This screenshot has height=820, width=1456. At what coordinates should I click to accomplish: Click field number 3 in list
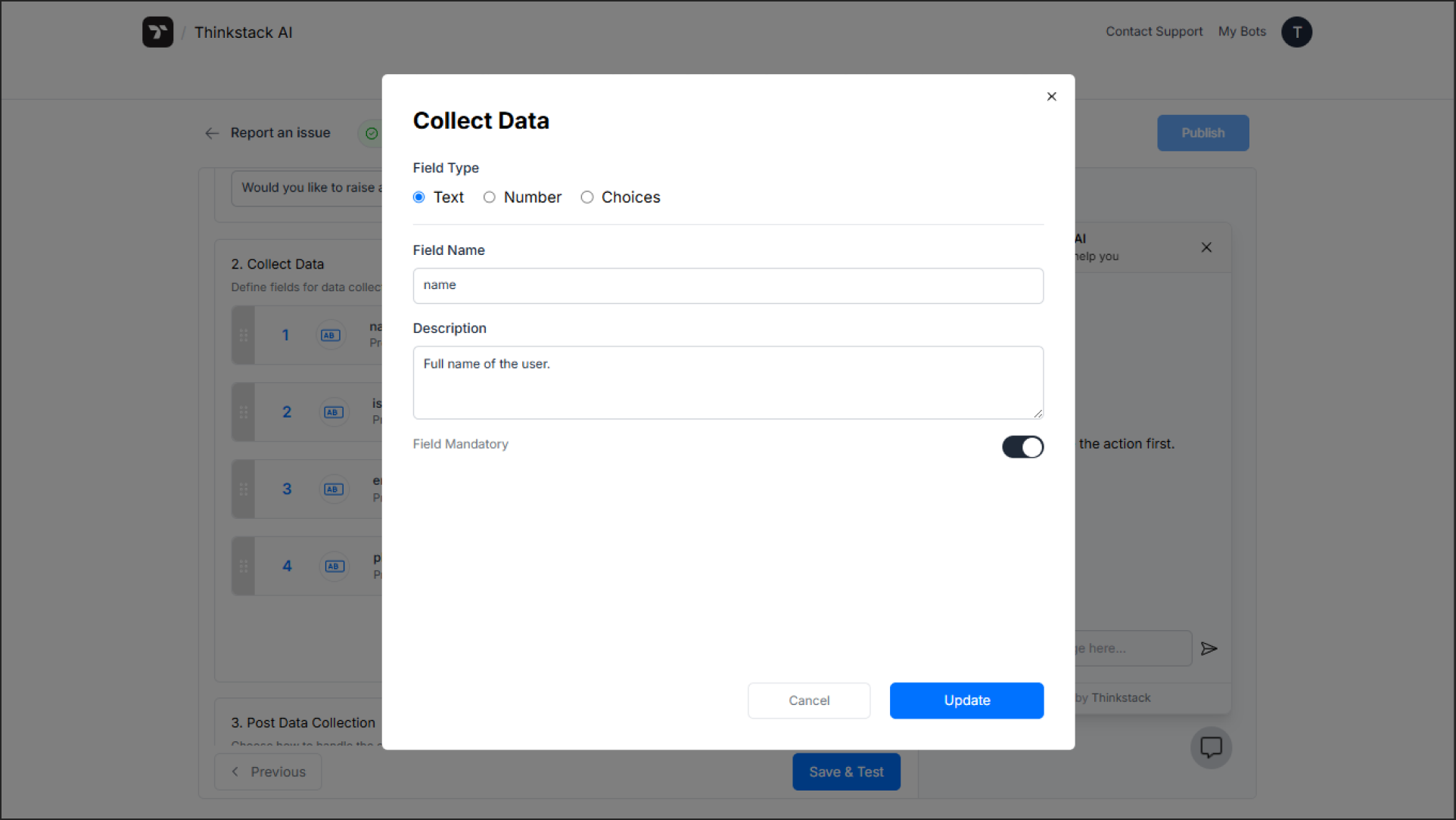[x=287, y=489]
